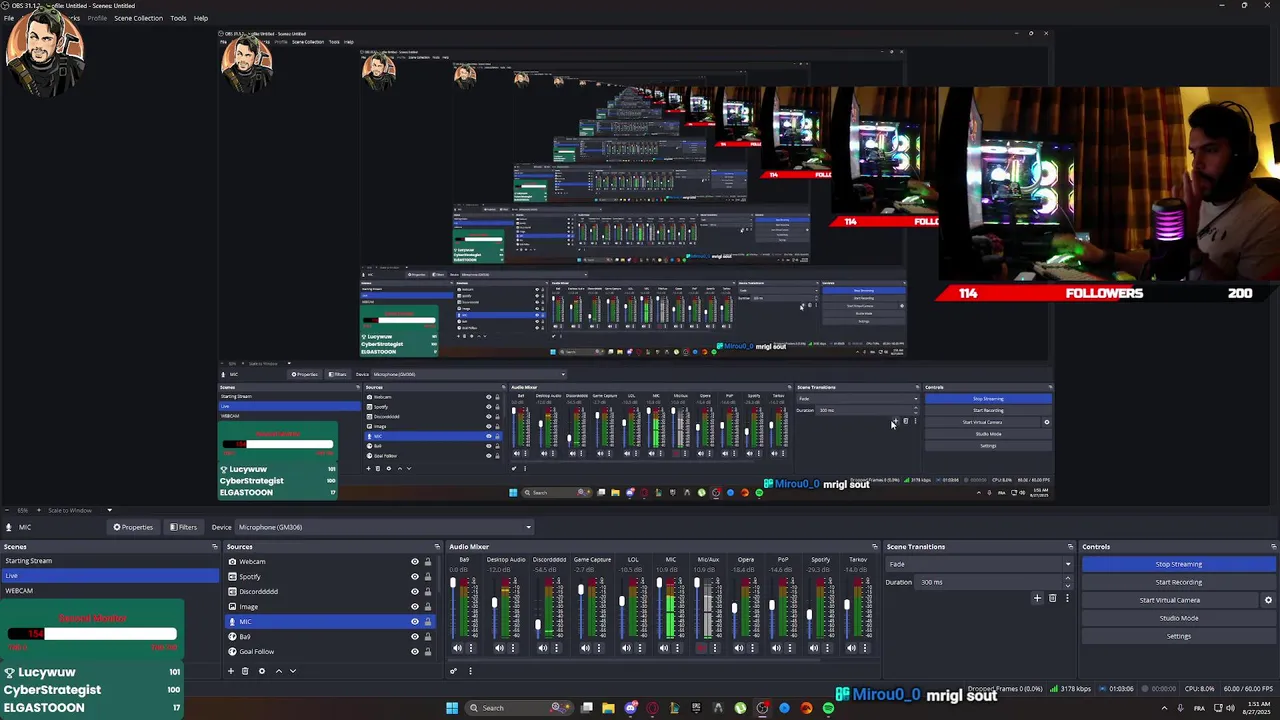Open the Help menu

(201, 18)
